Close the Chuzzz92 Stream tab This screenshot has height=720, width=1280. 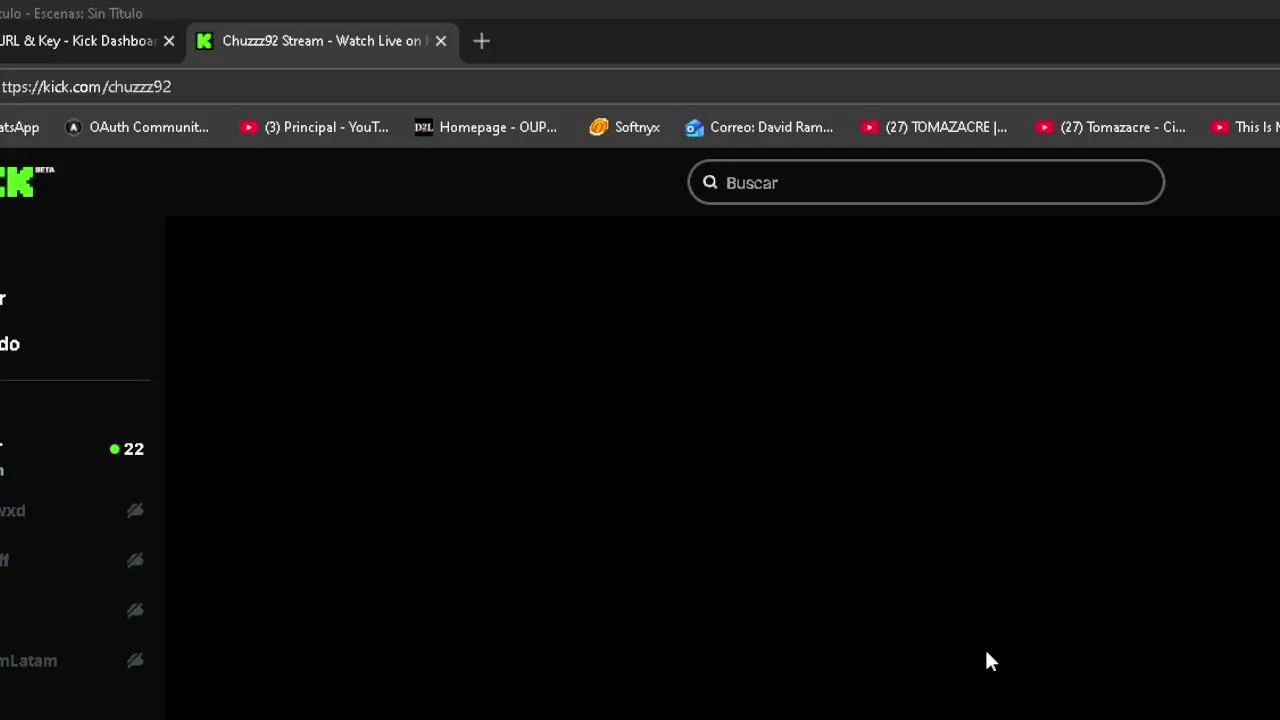click(441, 41)
